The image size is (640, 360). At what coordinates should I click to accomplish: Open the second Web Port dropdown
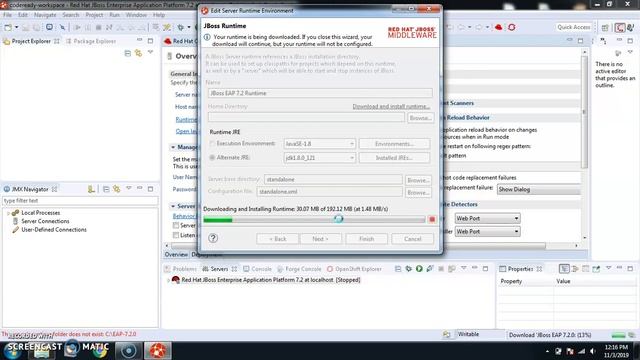coord(487,231)
